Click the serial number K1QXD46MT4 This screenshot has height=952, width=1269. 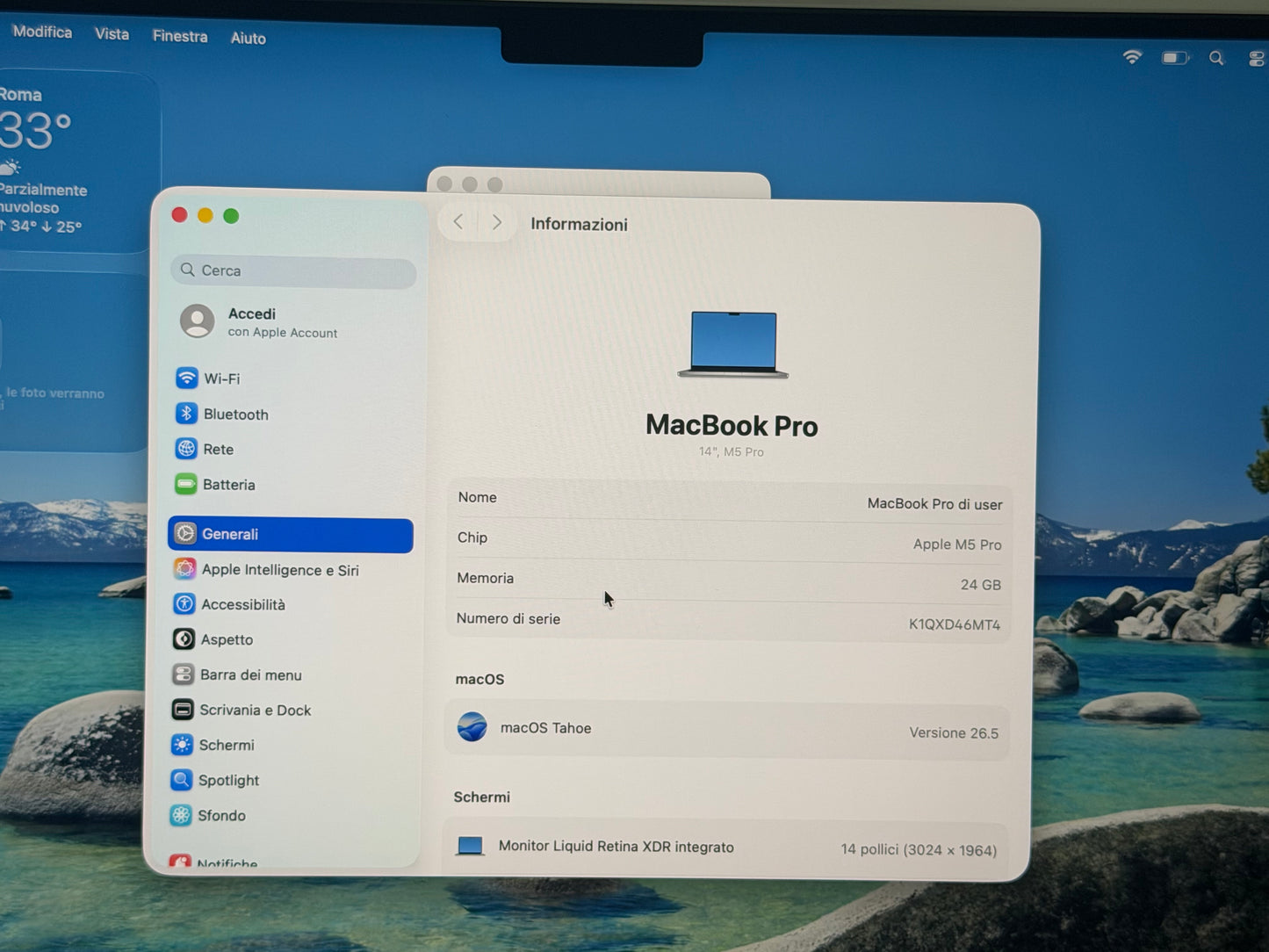pyautogui.click(x=955, y=625)
